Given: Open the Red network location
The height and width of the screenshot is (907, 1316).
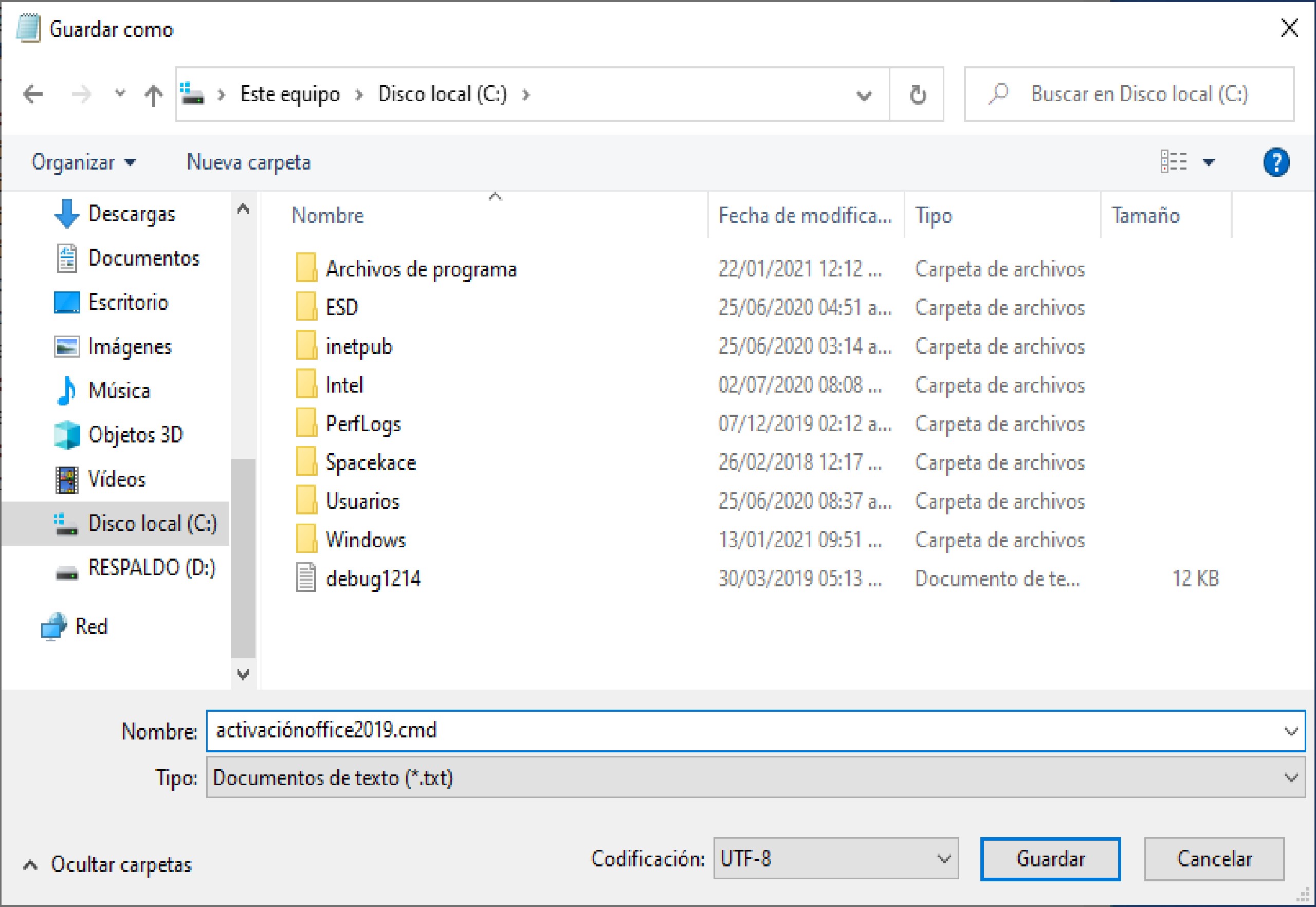Looking at the screenshot, I should (92, 626).
